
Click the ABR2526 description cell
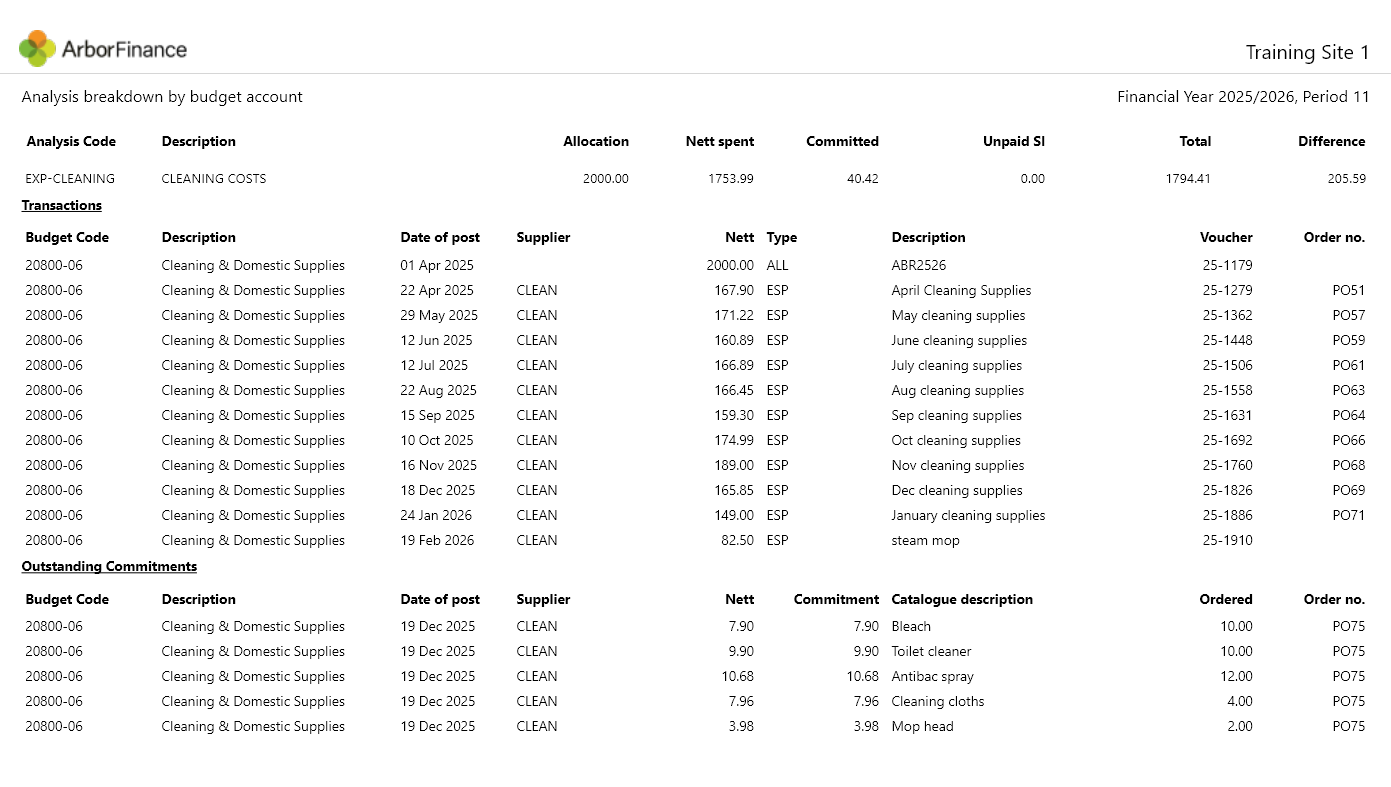coord(919,265)
